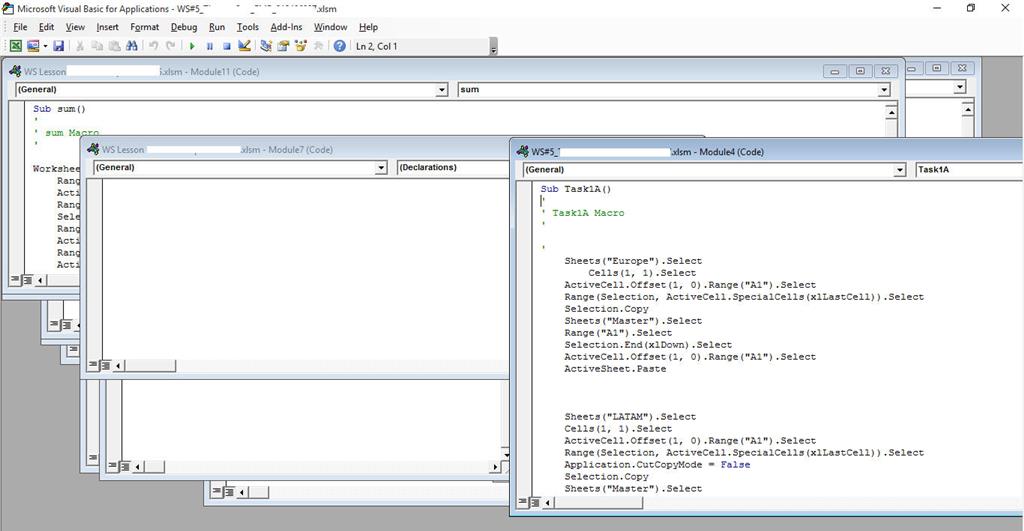
Task: Toggle Design Mode icon
Action: pos(244,46)
